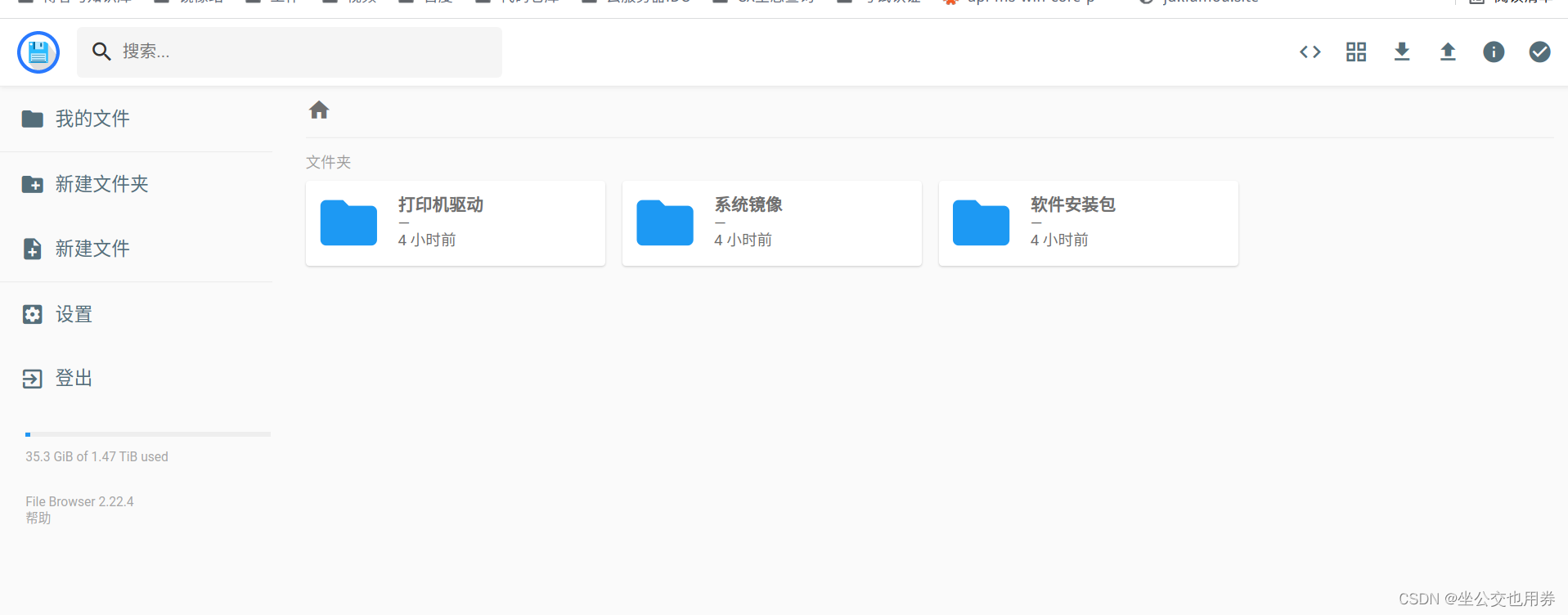Click the blue folder icon of 软件安装包
Screen dimensions: 1568x615
point(982,222)
